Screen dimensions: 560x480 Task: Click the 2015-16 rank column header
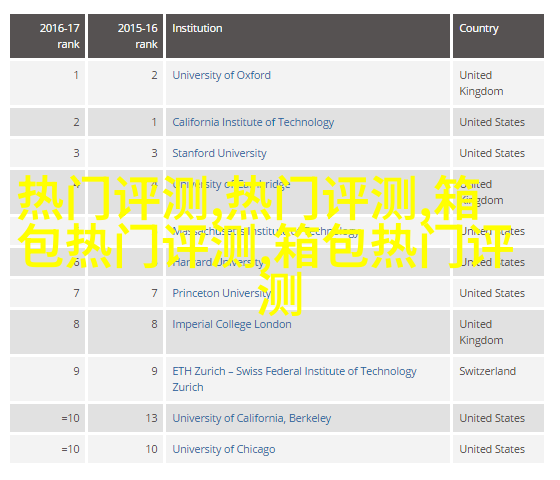tap(125, 36)
